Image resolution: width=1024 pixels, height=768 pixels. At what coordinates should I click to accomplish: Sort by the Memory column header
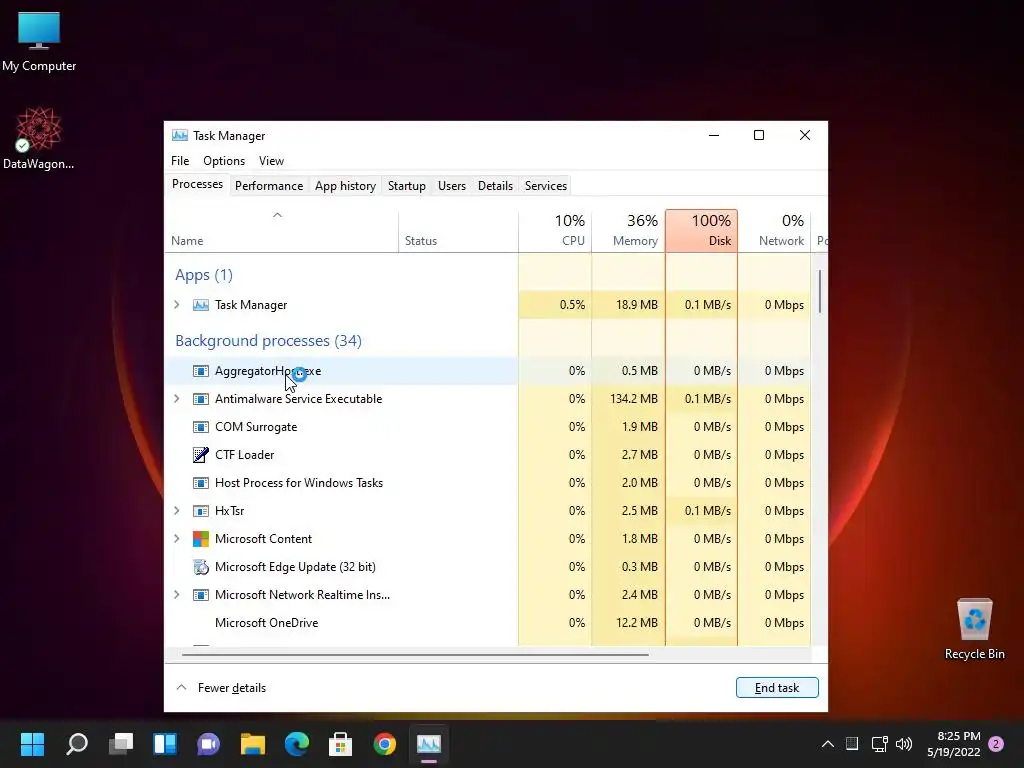coord(628,231)
